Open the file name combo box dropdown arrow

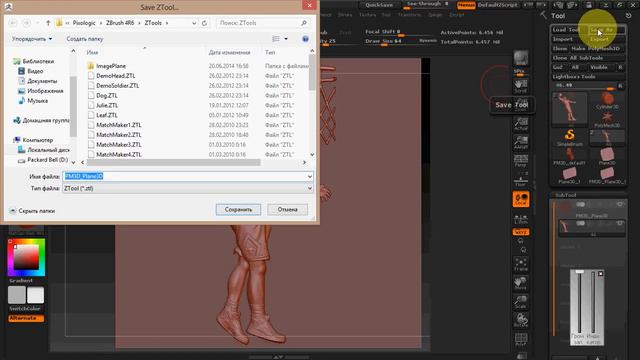pos(309,176)
